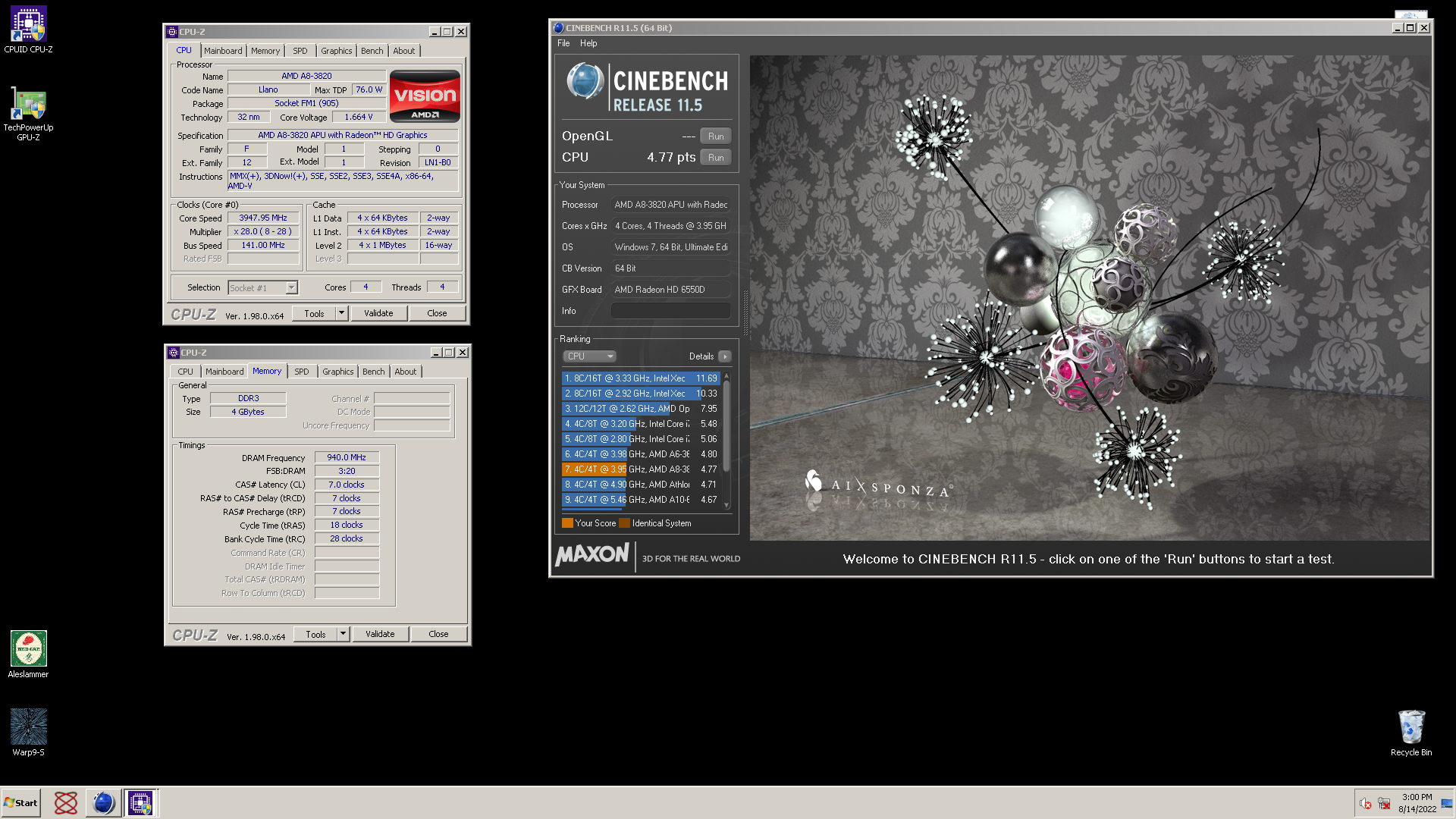The width and height of the screenshot is (1456, 819).
Task: Click Tools button in bottom CPU-Z window
Action: [315, 634]
